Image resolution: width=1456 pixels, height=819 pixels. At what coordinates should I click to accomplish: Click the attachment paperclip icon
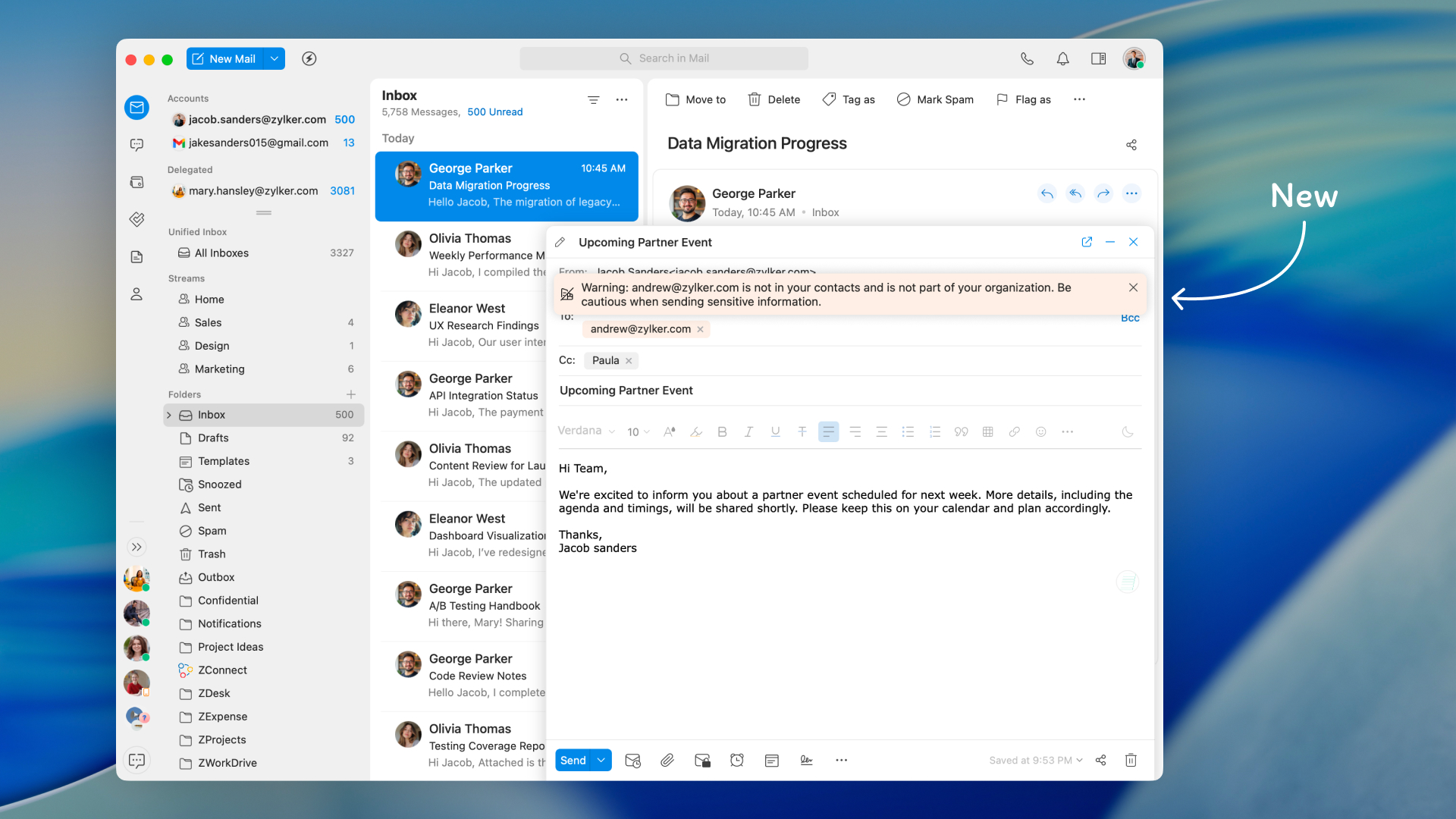tap(667, 760)
